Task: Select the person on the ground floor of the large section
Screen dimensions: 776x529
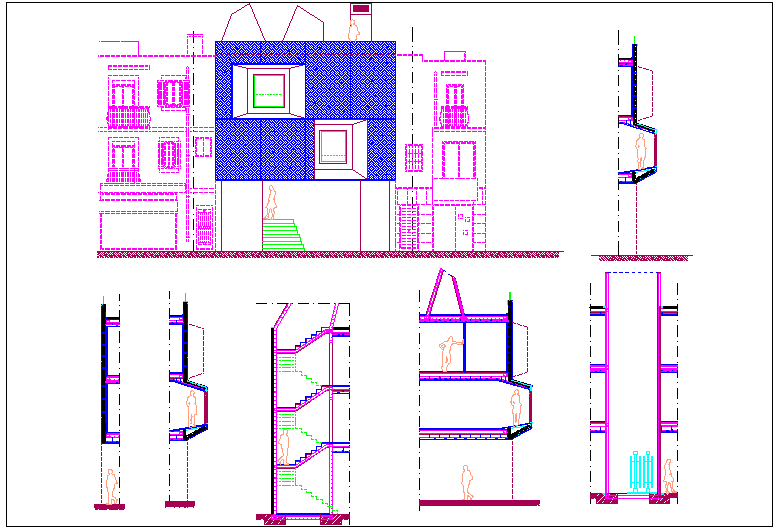Action: (466, 482)
